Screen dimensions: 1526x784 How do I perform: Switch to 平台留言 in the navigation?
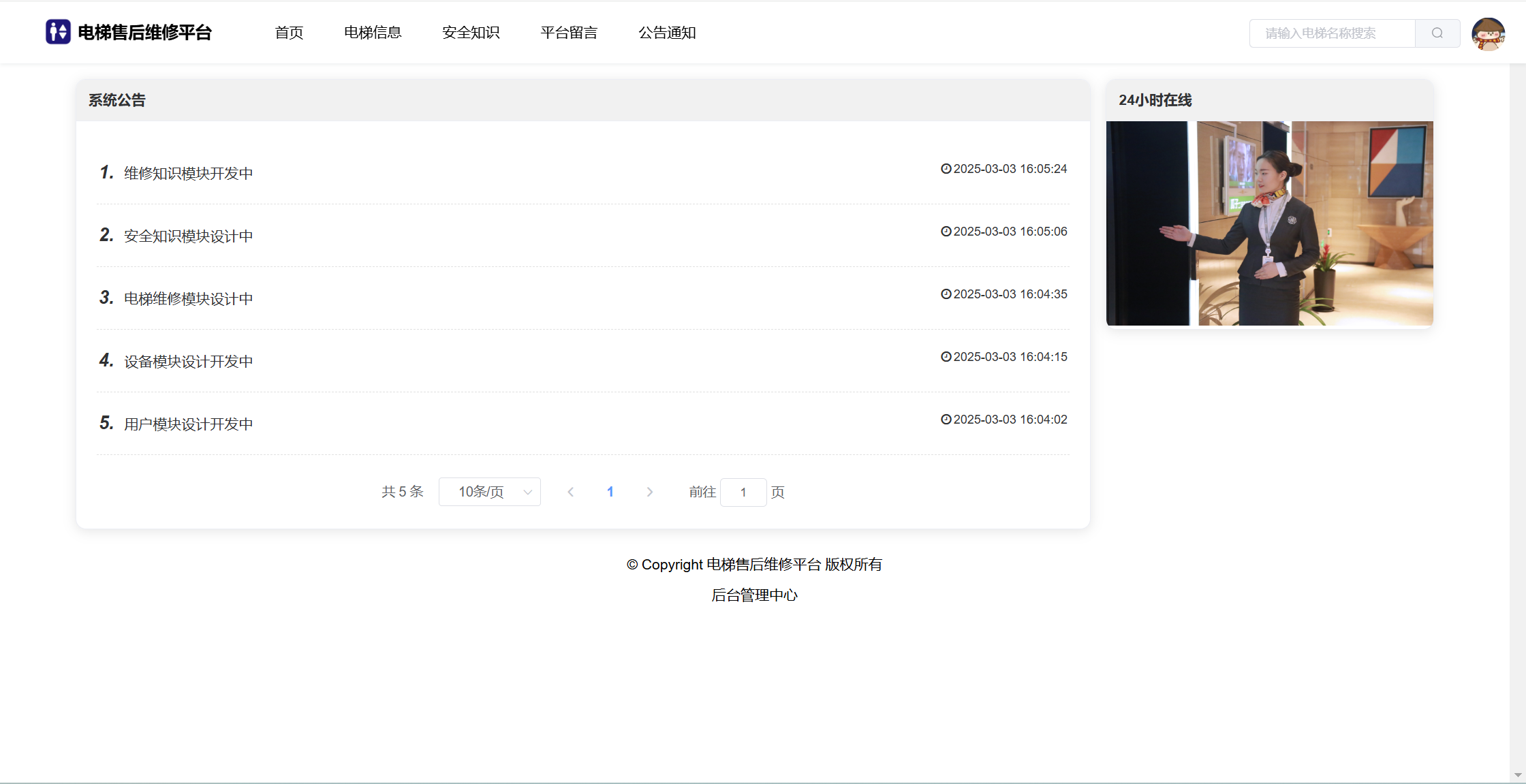coord(569,33)
